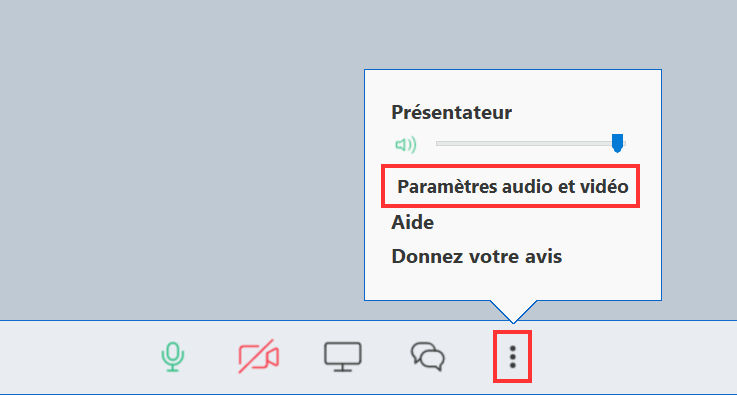Open chat with the speech bubbles icon
The height and width of the screenshot is (395, 737).
coord(428,357)
